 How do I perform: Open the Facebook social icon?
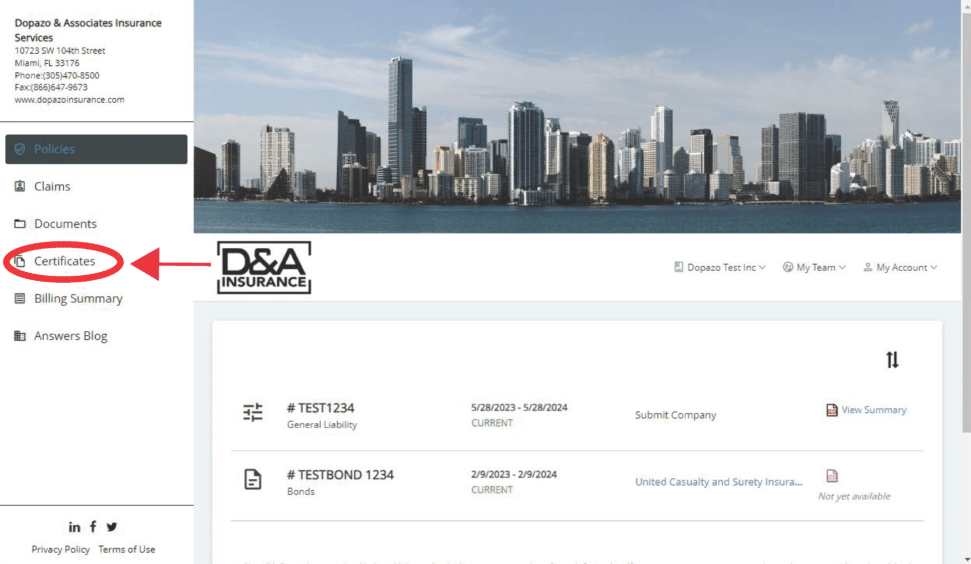(x=93, y=527)
